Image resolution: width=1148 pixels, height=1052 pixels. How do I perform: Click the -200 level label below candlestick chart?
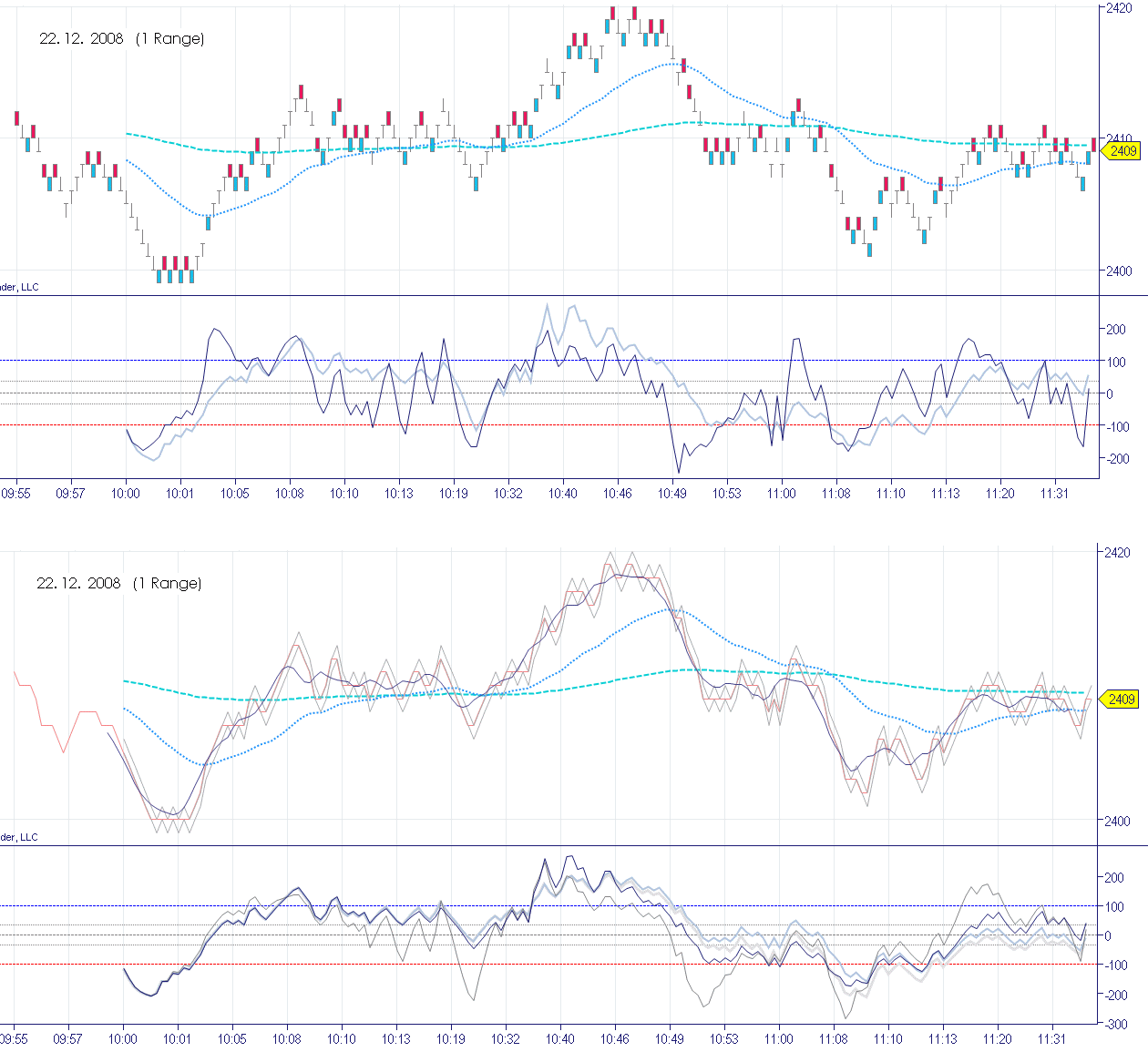tap(1116, 459)
